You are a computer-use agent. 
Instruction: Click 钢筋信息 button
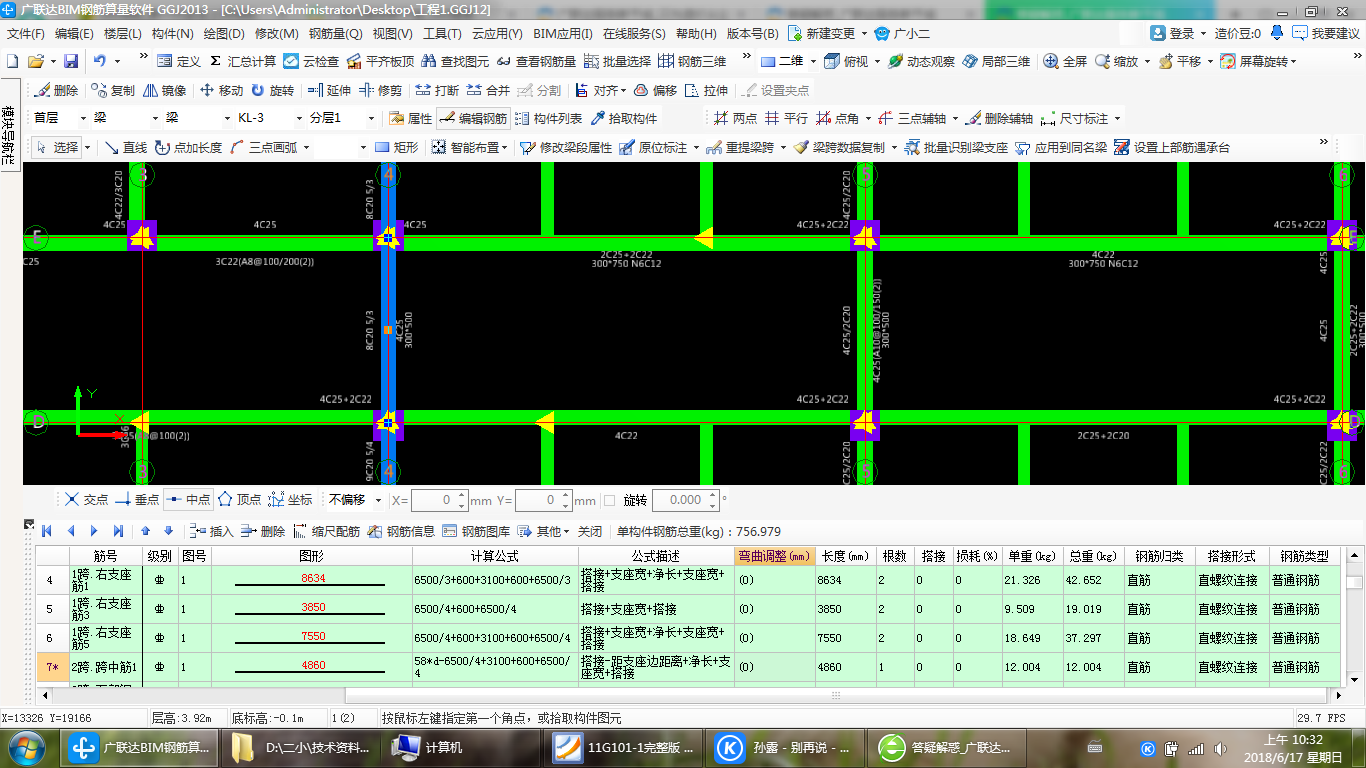coord(402,531)
